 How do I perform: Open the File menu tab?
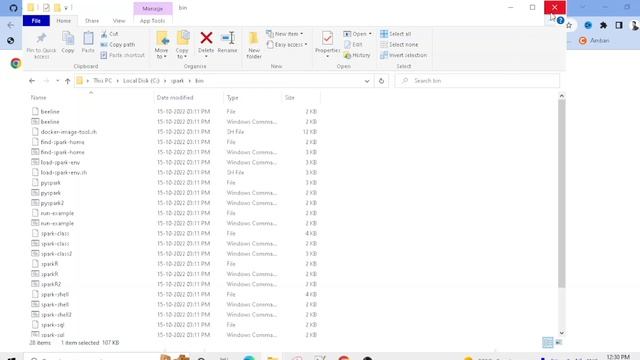tap(36, 21)
